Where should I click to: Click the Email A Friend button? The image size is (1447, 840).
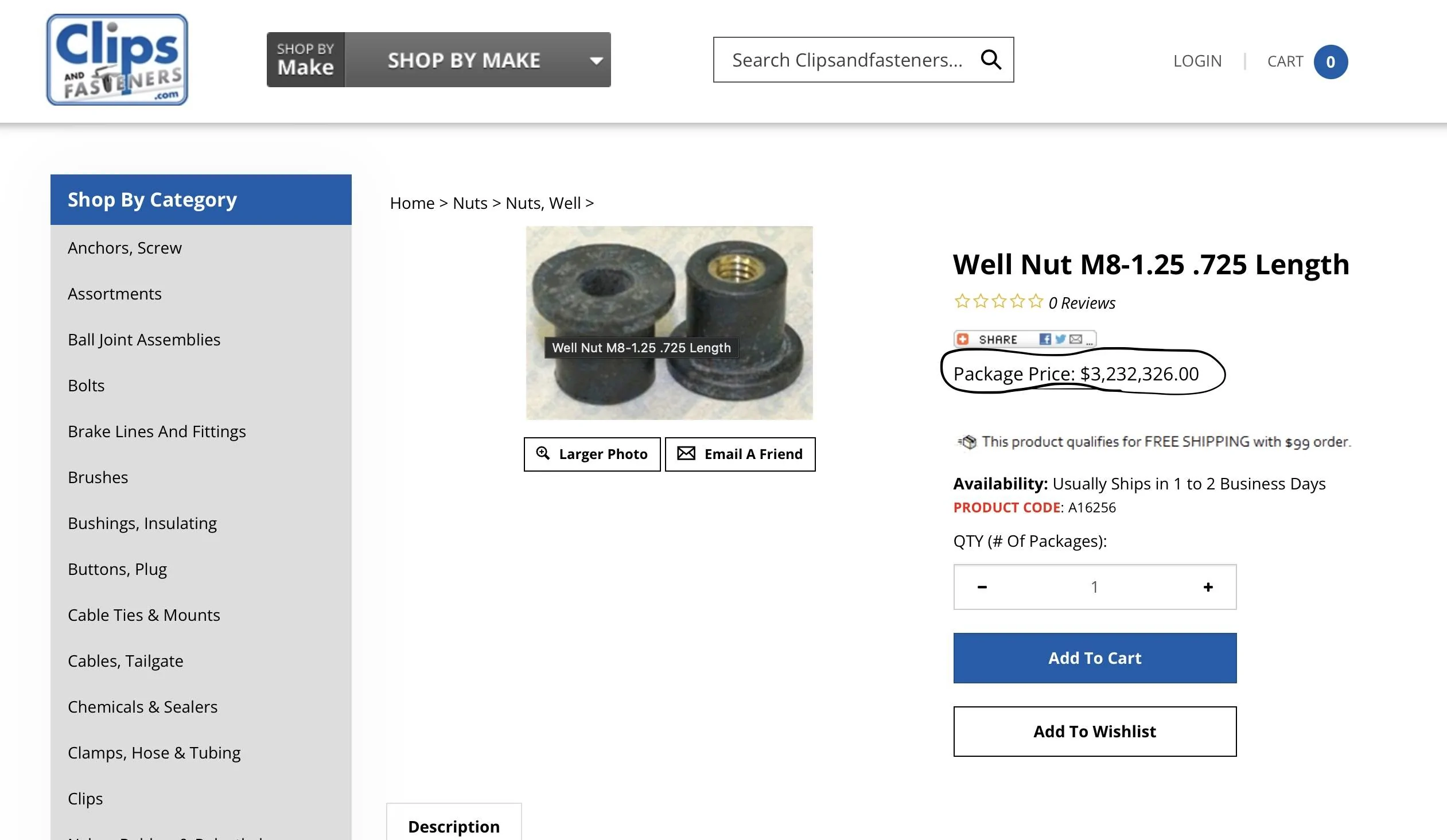(740, 454)
